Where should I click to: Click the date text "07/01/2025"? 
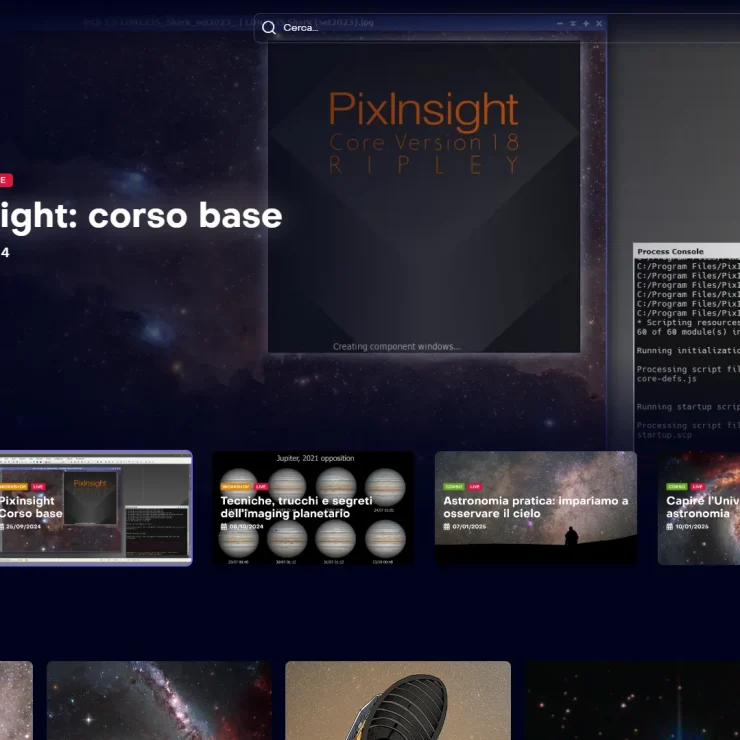pyautogui.click(x=469, y=526)
